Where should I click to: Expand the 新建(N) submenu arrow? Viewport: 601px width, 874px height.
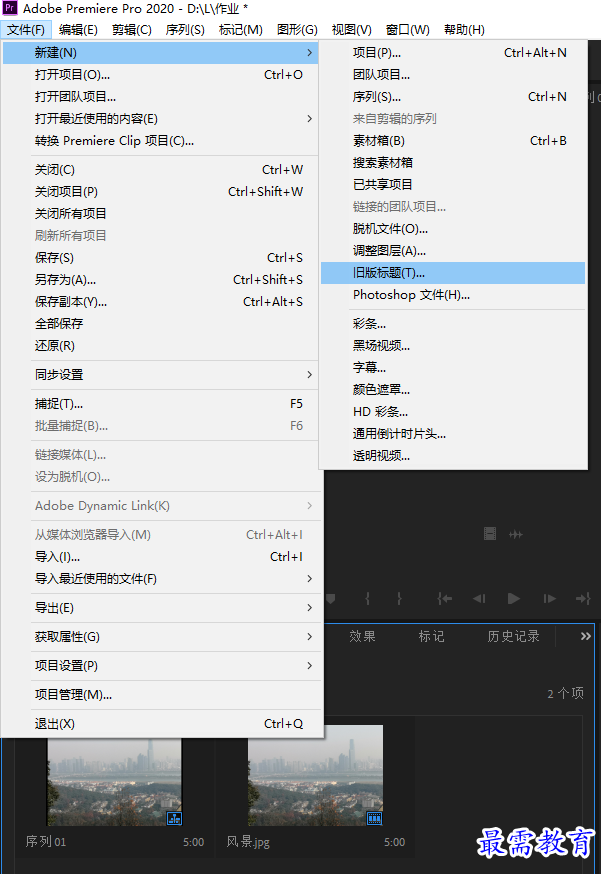(309, 52)
